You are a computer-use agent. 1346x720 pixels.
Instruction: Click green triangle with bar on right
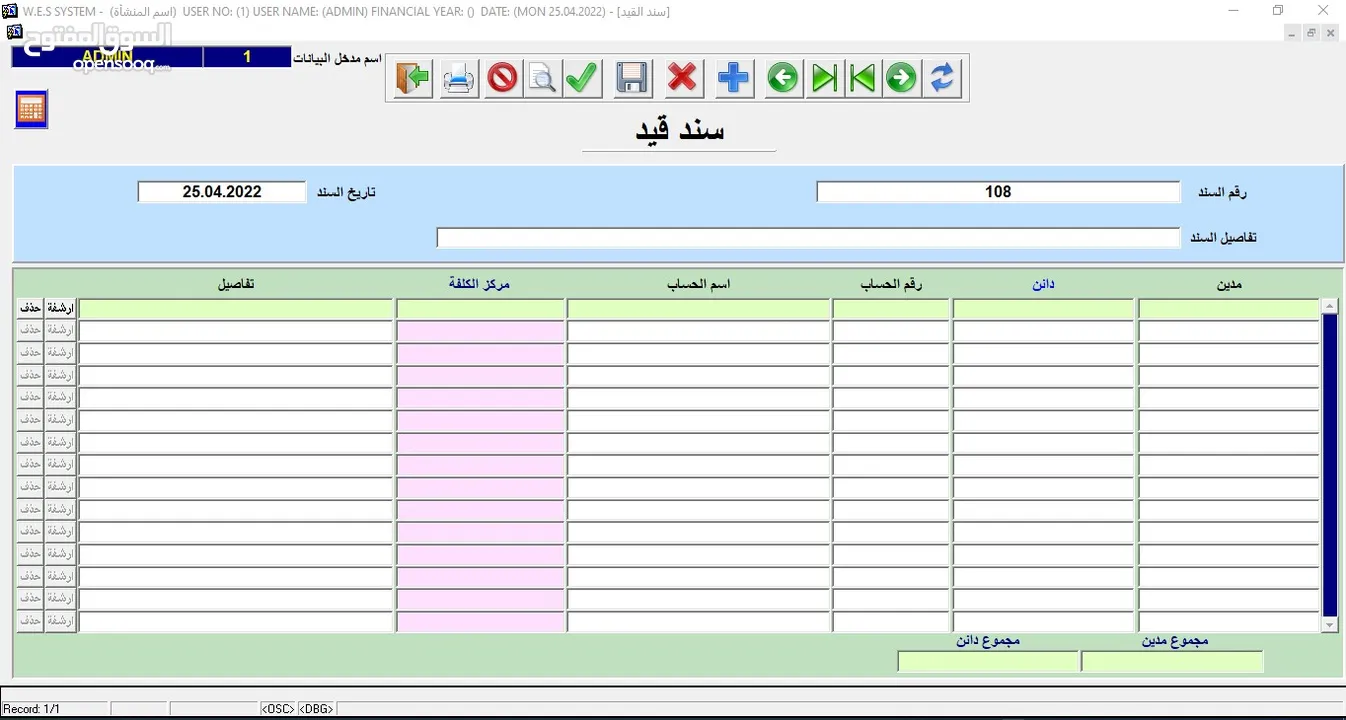pyautogui.click(x=824, y=78)
